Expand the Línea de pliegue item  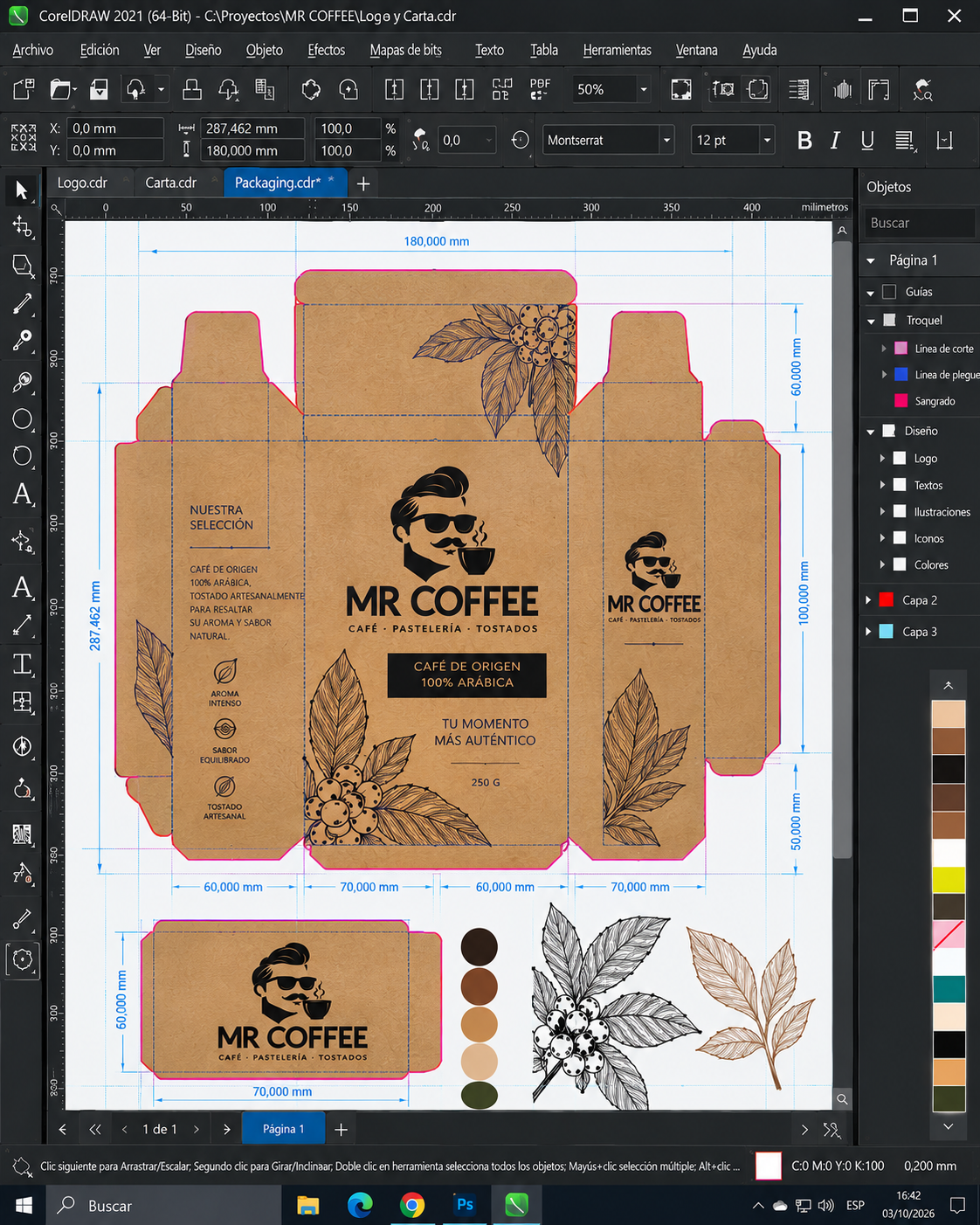883,375
